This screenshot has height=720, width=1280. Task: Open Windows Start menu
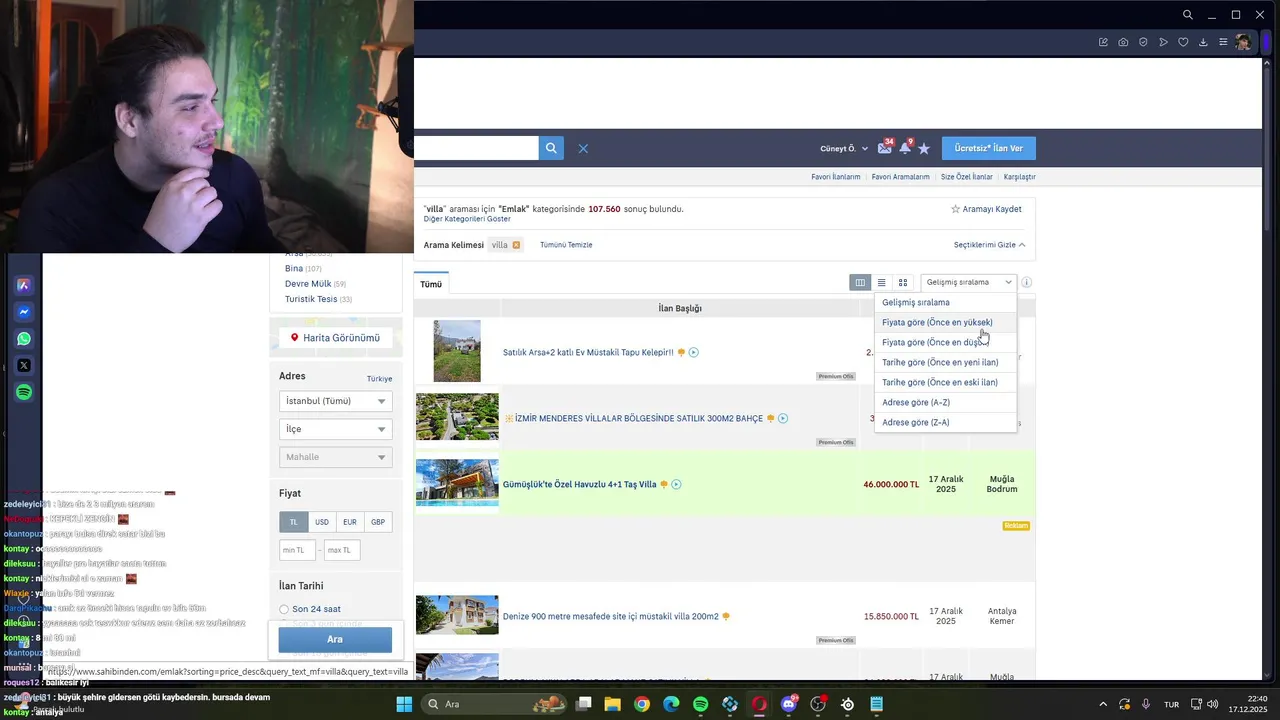point(404,704)
